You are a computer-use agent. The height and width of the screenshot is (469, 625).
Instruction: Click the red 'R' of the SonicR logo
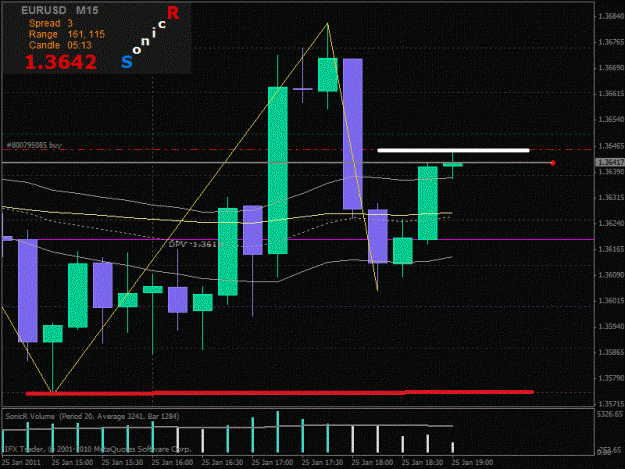173,13
